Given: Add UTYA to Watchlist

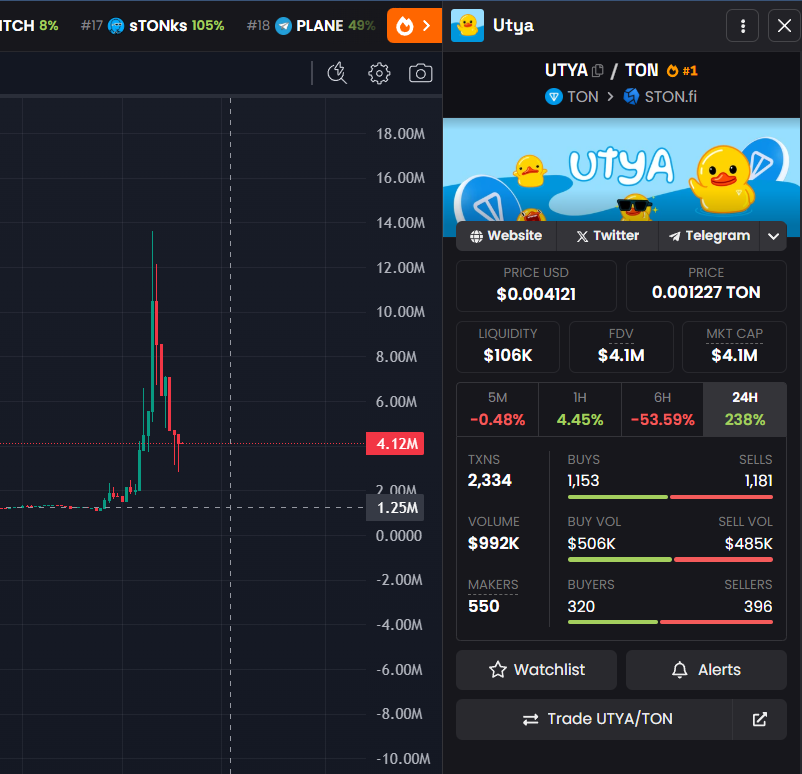Looking at the screenshot, I should coord(536,670).
